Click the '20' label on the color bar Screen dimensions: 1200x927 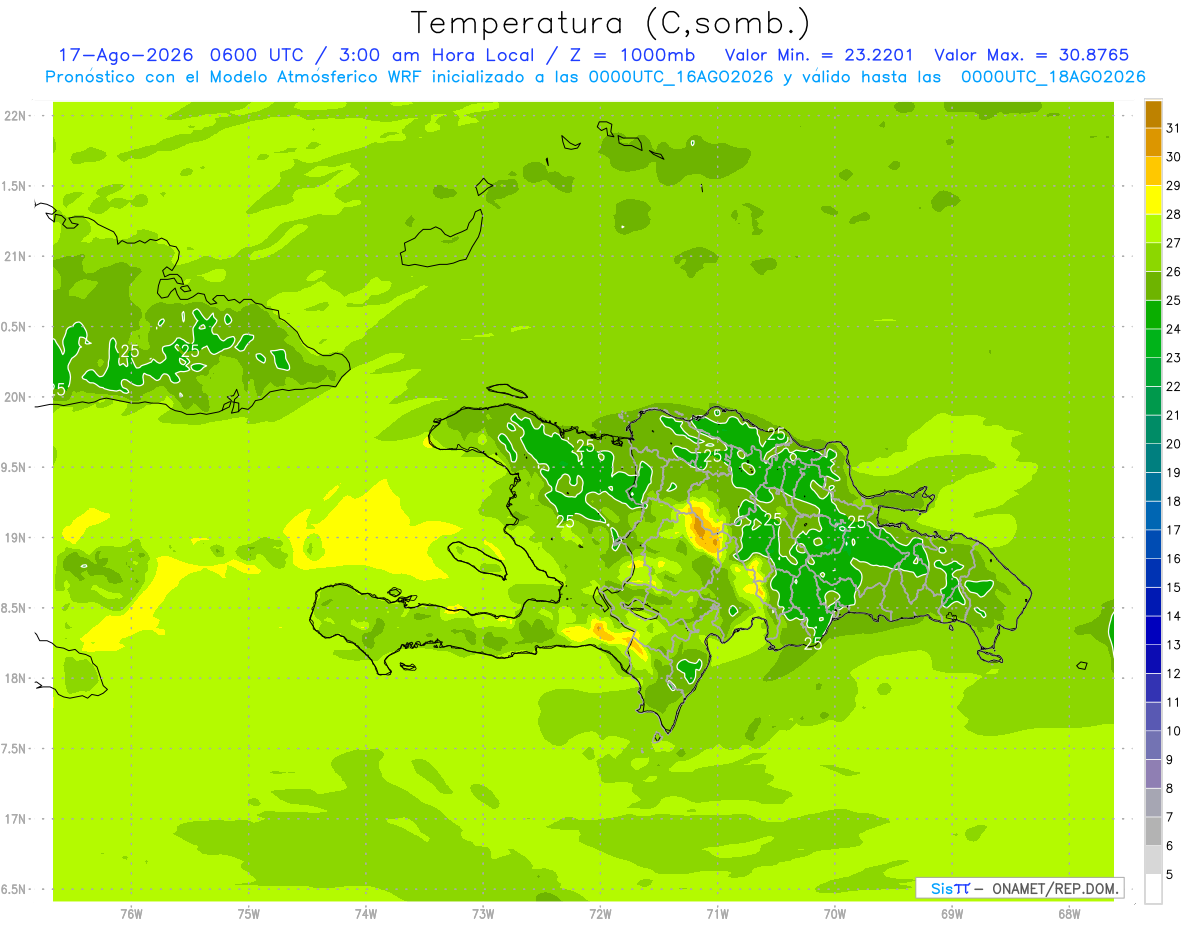pyautogui.click(x=1174, y=444)
